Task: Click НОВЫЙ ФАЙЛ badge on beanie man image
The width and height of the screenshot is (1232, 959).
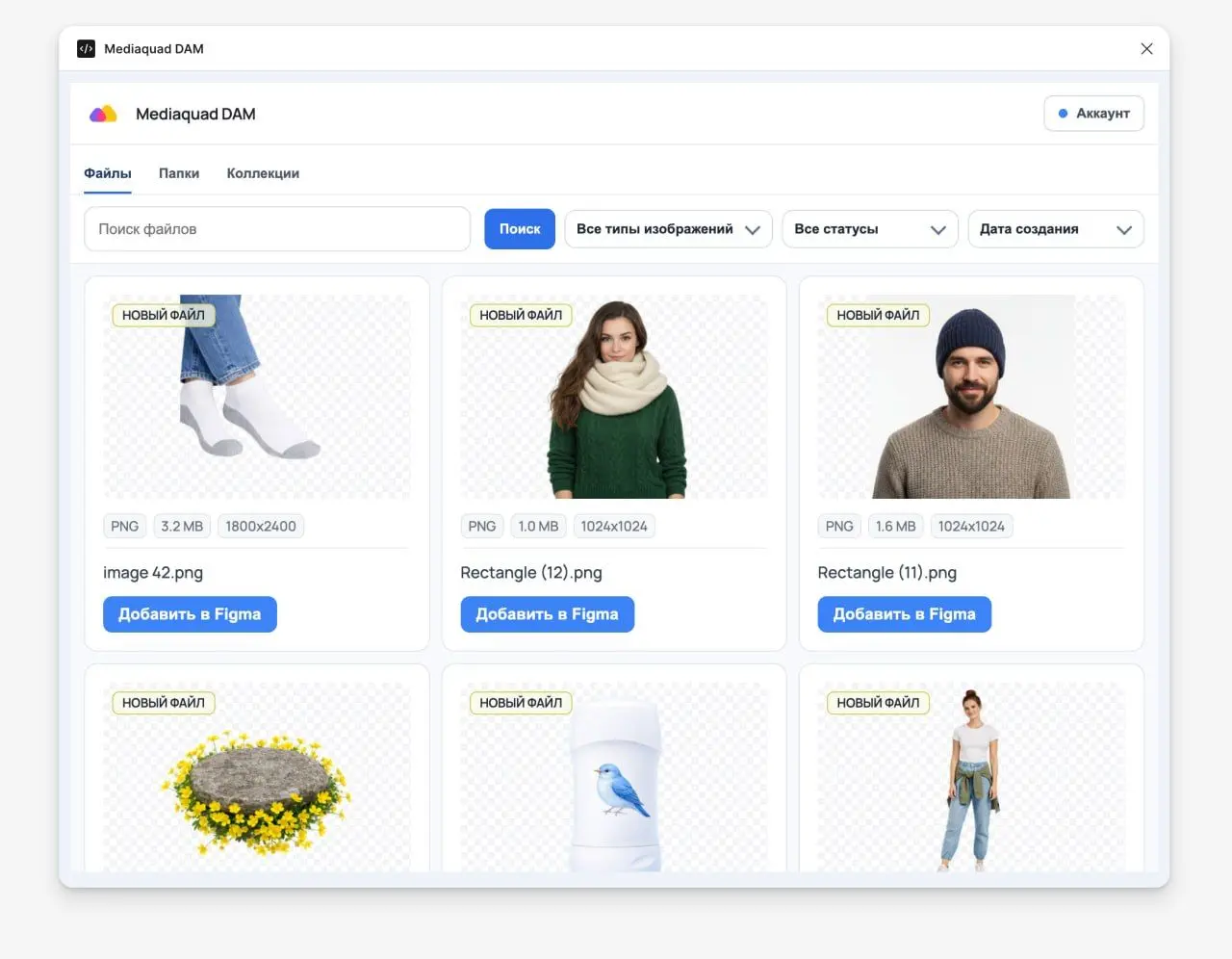Action: [x=878, y=315]
